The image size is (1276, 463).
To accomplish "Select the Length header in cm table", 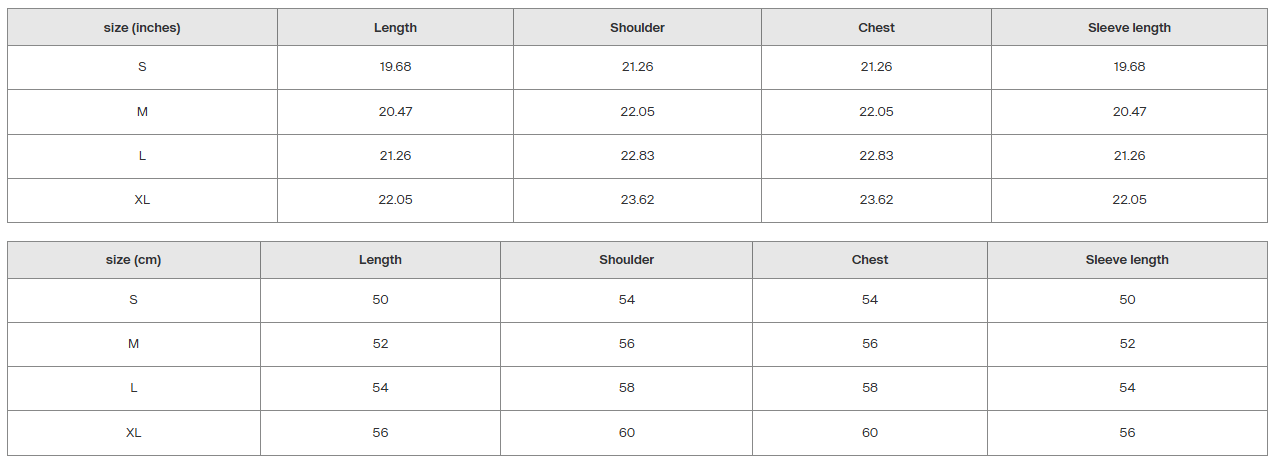I will pyautogui.click(x=380, y=260).
